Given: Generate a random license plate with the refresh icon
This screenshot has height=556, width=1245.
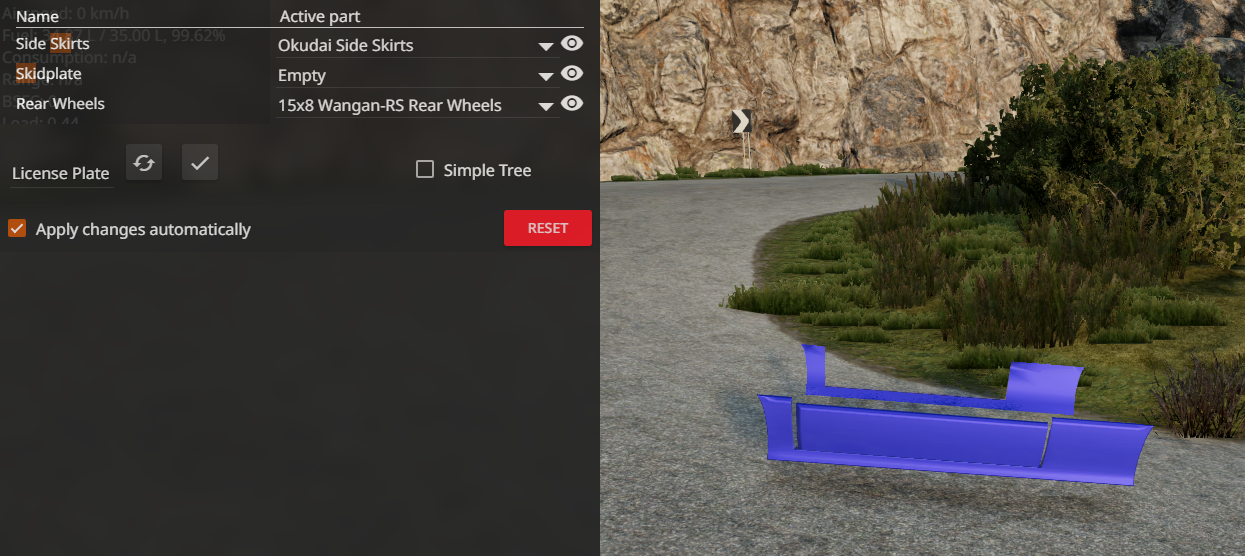Looking at the screenshot, I should point(144,163).
